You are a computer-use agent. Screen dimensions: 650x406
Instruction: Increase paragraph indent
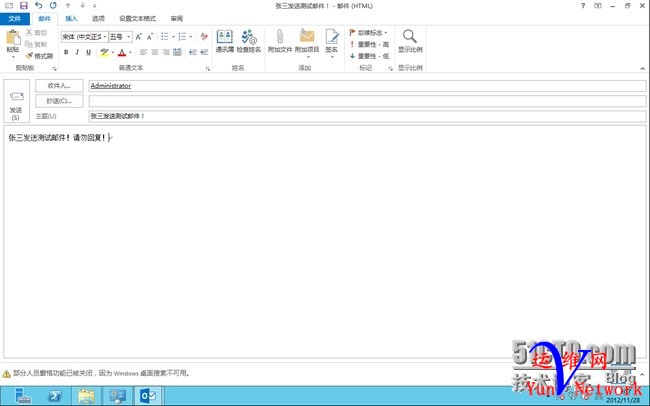point(204,52)
